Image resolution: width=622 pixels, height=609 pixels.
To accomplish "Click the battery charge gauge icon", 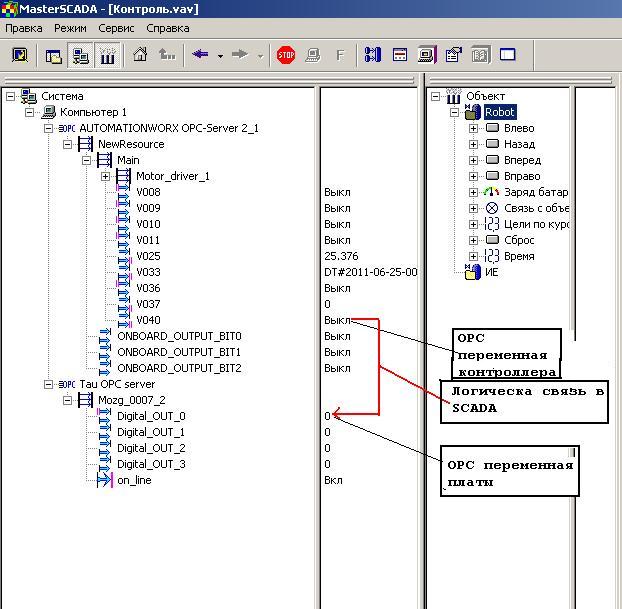I will point(491,192).
